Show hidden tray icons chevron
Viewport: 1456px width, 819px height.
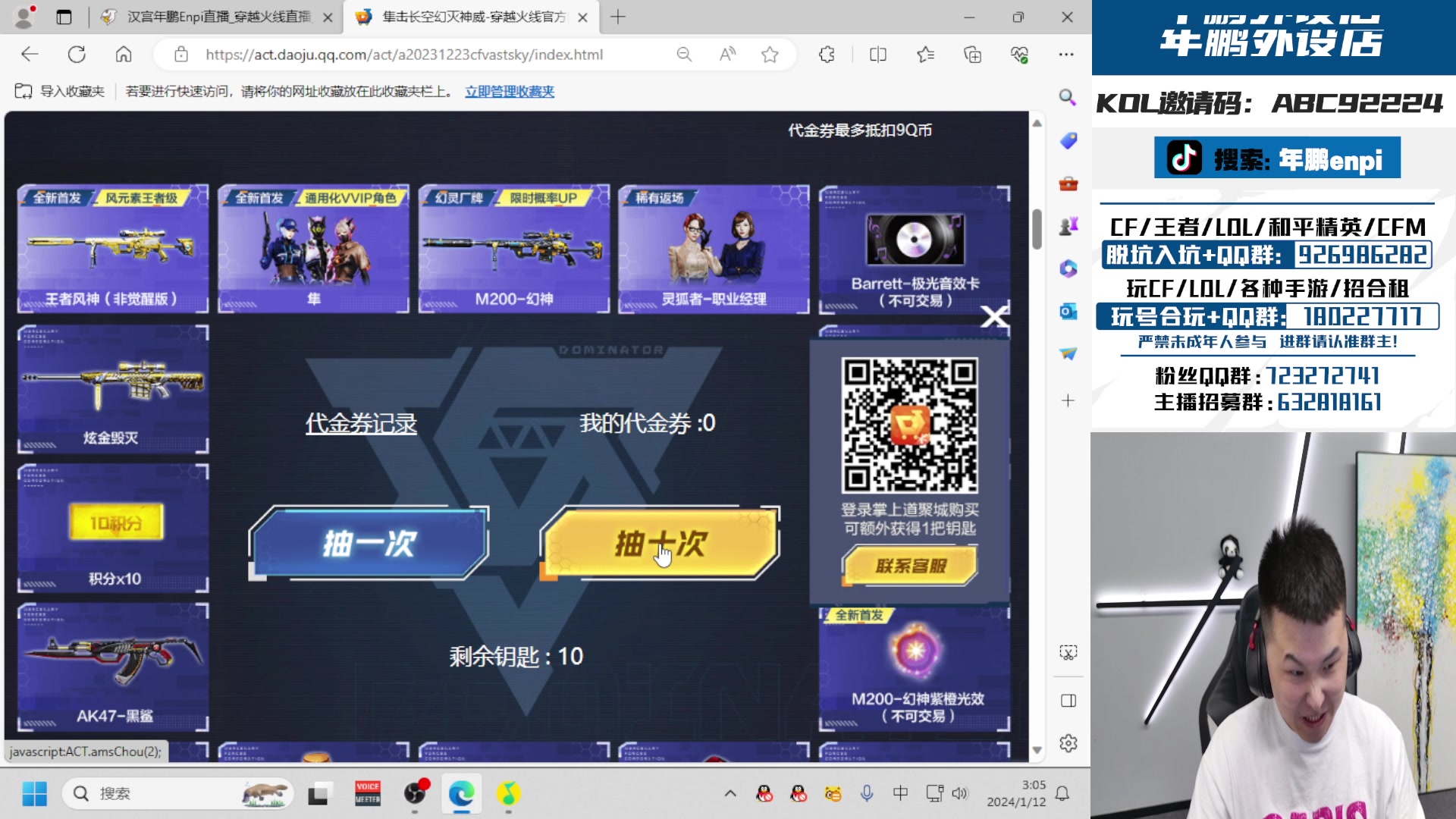730,794
